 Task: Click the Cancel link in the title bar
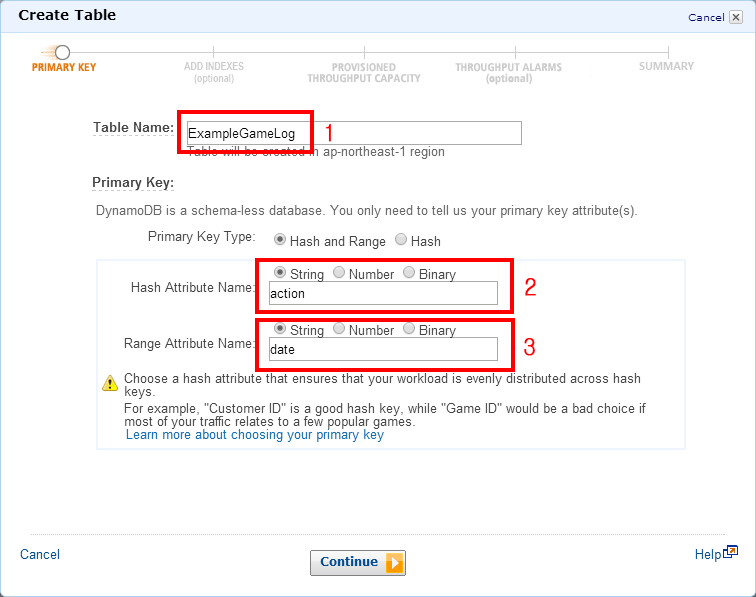(706, 17)
